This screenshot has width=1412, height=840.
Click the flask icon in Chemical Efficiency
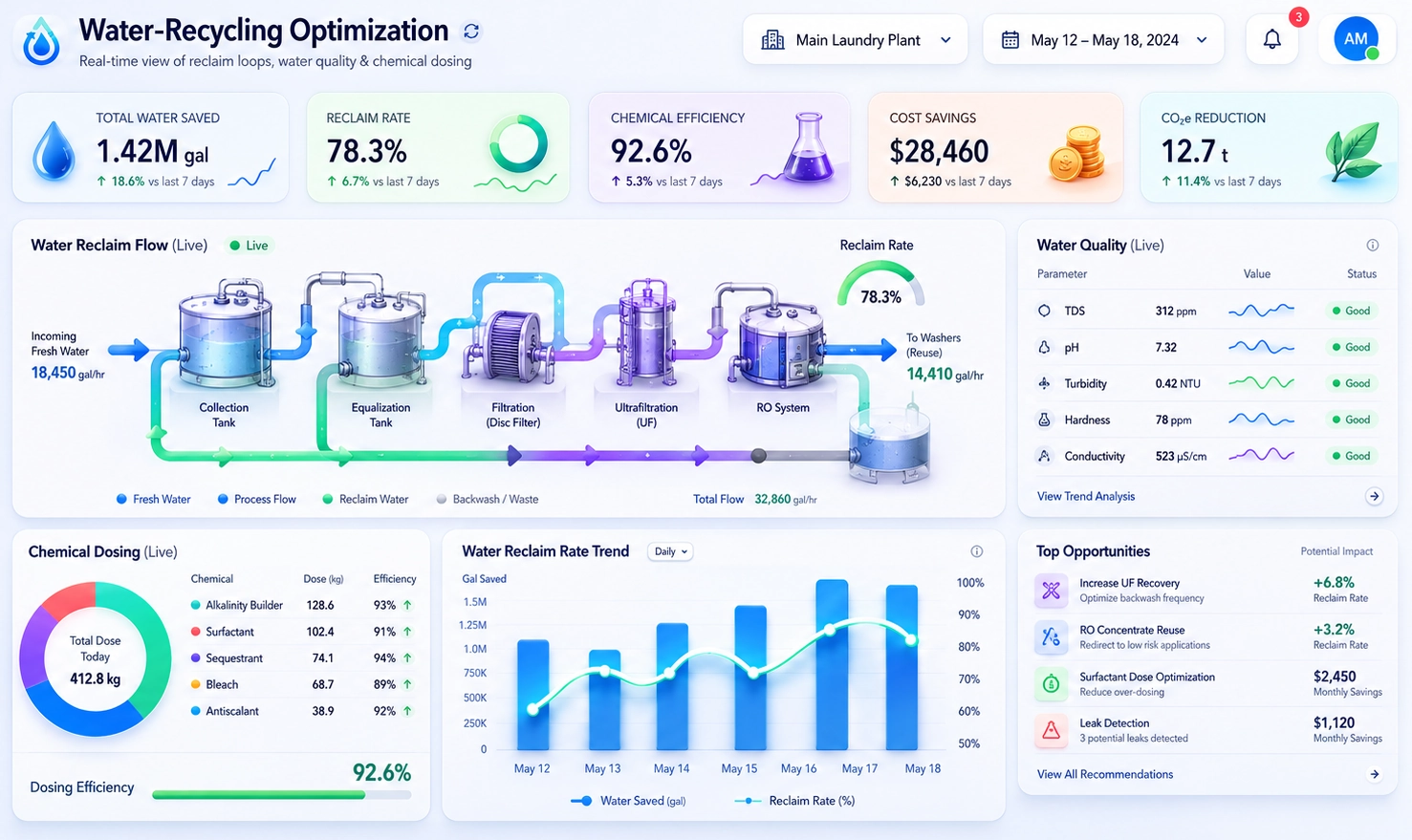click(808, 146)
